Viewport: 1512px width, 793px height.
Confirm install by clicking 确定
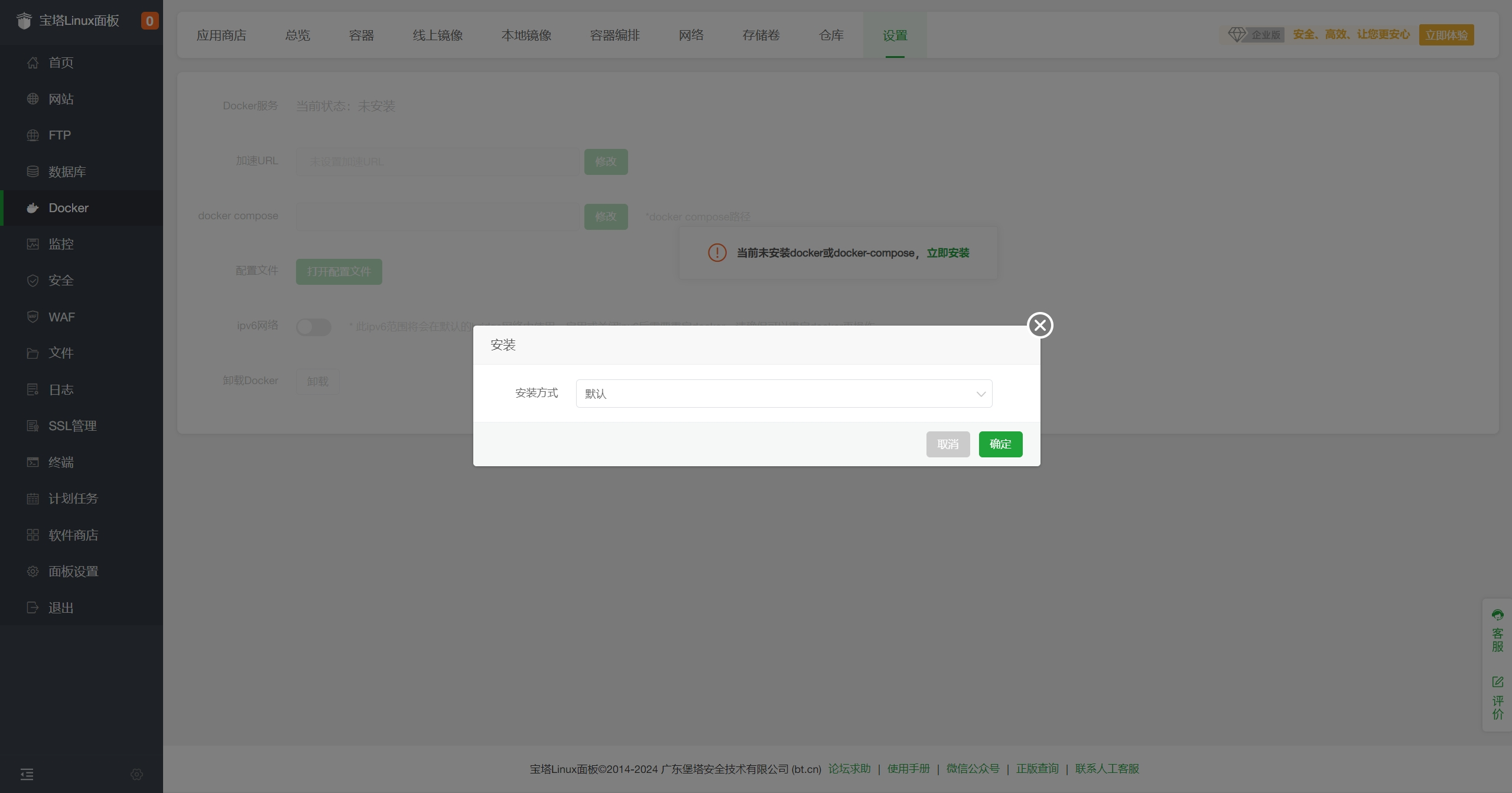[x=1000, y=444]
